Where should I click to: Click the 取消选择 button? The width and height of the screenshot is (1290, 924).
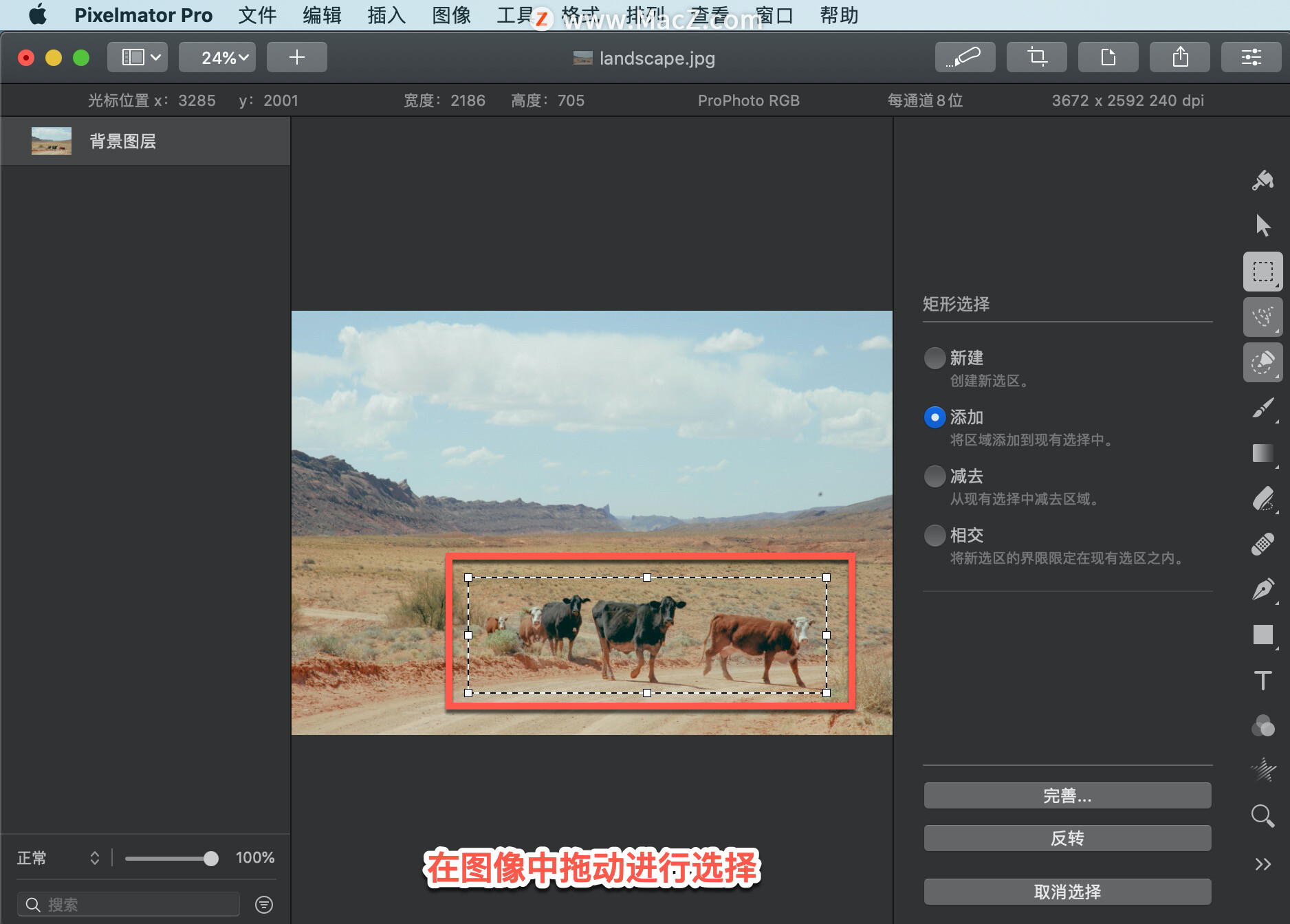click(1067, 892)
